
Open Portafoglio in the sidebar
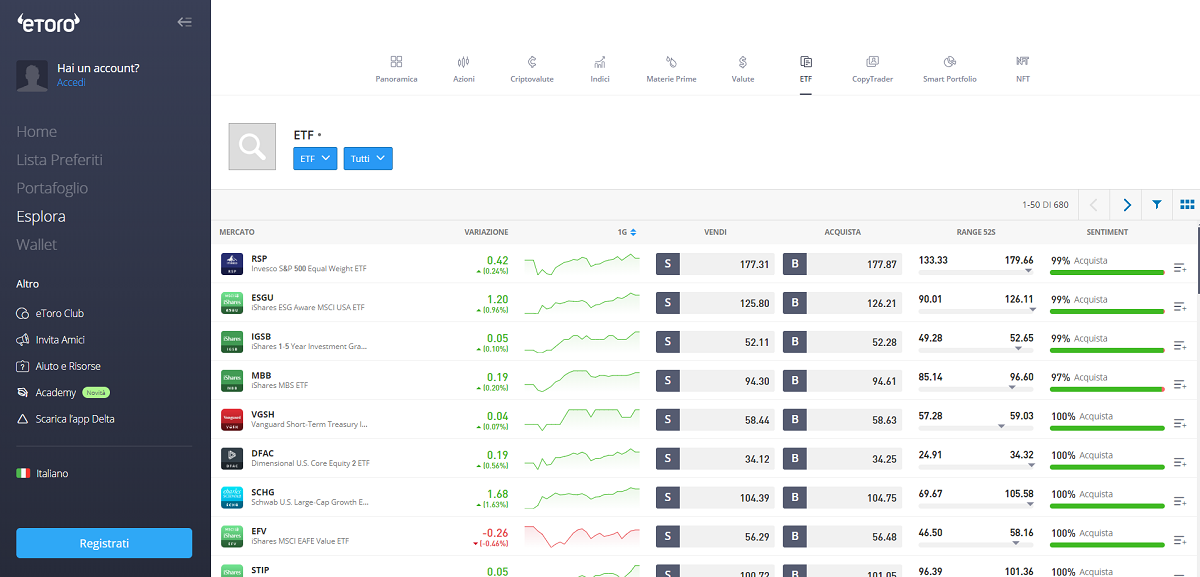click(52, 188)
